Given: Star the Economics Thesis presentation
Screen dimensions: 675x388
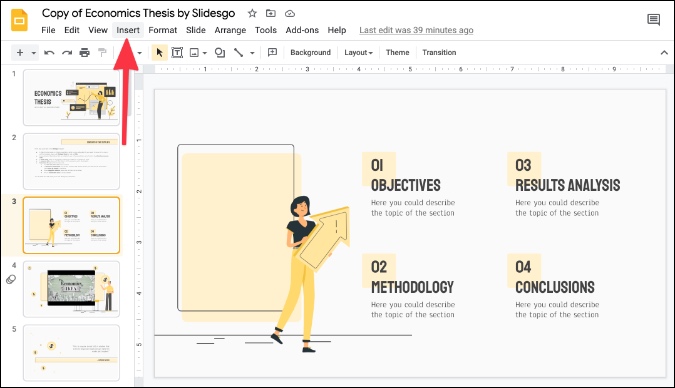Looking at the screenshot, I should (252, 13).
